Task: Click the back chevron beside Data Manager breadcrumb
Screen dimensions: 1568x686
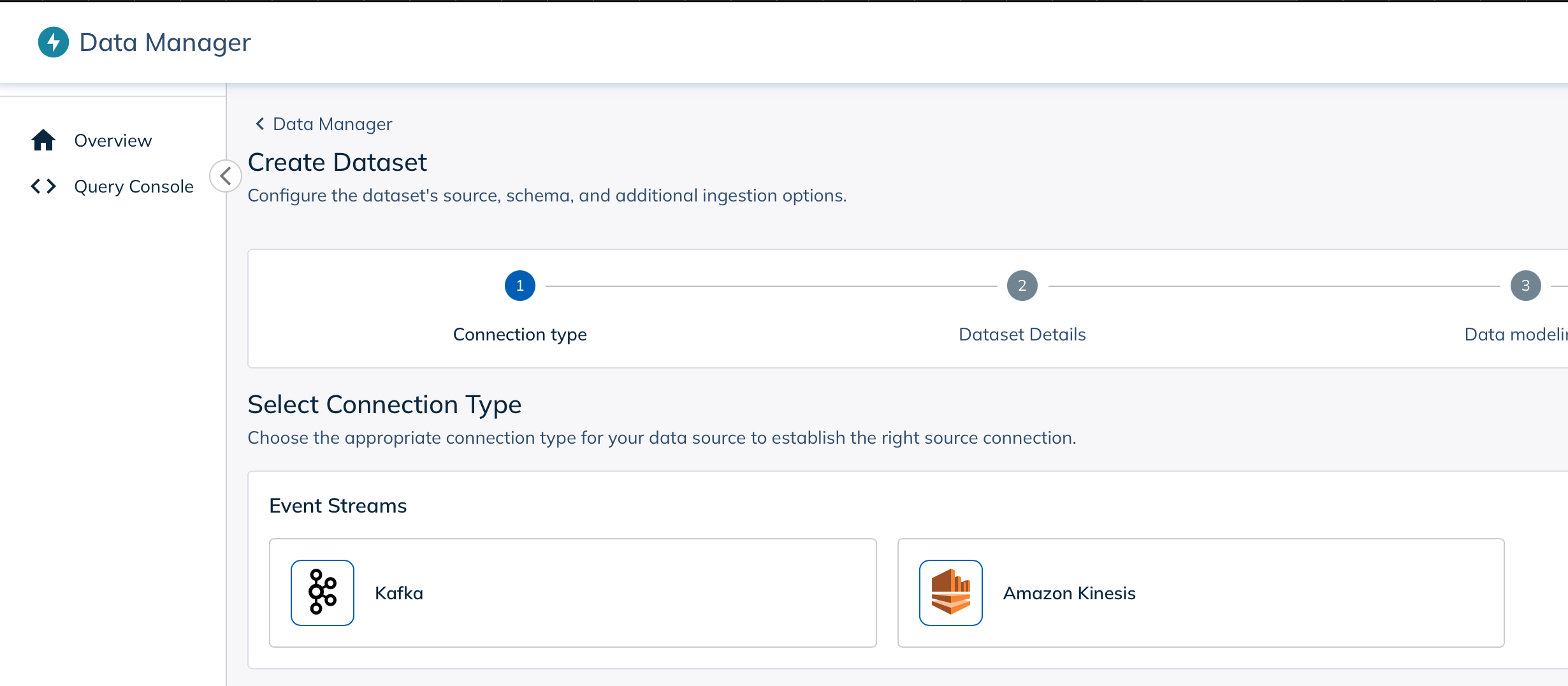Action: [259, 123]
